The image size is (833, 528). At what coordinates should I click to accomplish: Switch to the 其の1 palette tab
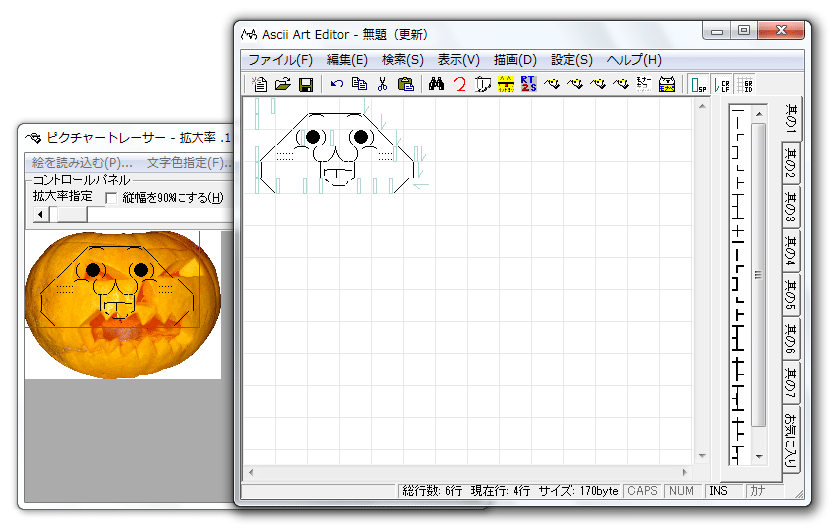[792, 118]
